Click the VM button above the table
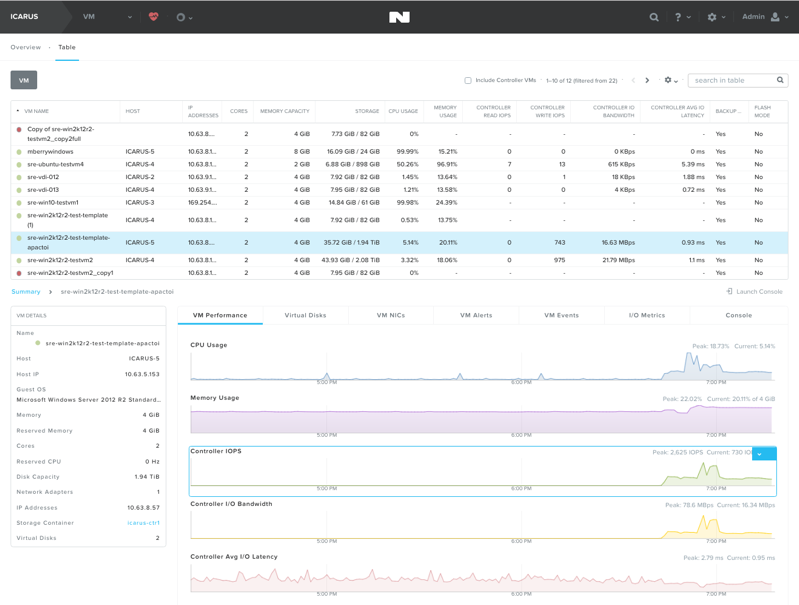The height and width of the screenshot is (605, 799). click(x=24, y=80)
